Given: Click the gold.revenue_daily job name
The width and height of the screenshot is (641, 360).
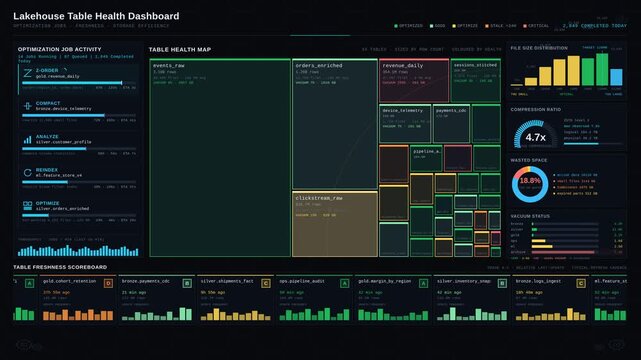Looking at the screenshot, I should tap(58, 76).
